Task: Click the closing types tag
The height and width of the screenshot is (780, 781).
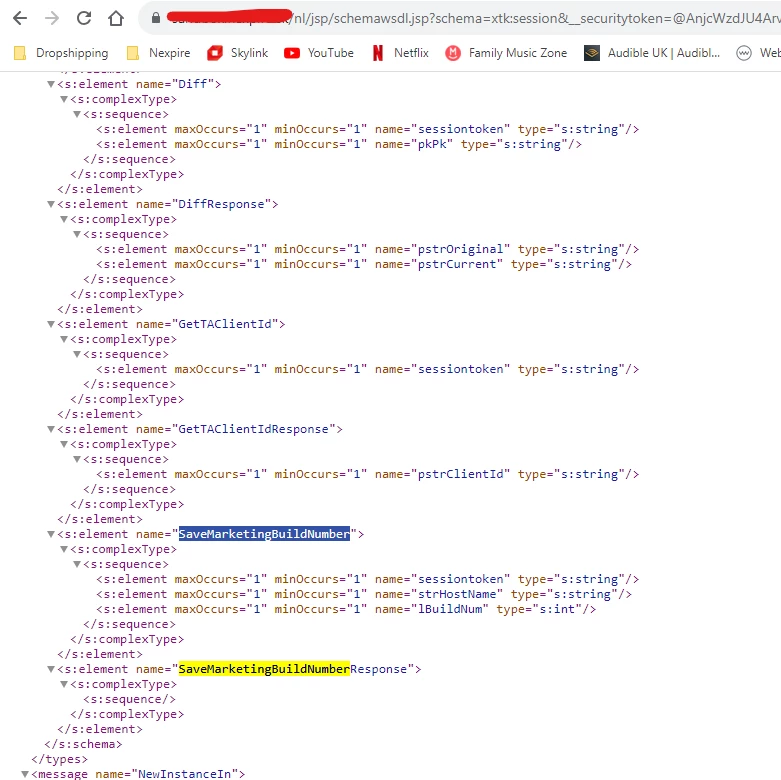Action: pyautogui.click(x=59, y=759)
